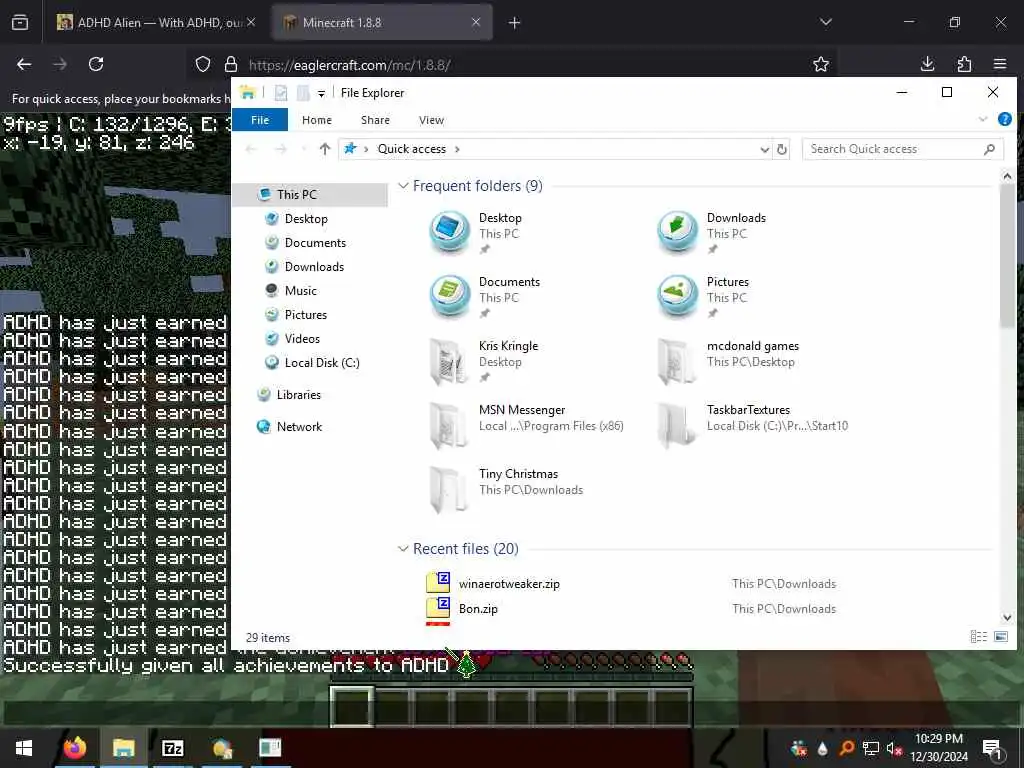Image resolution: width=1024 pixels, height=768 pixels.
Task: Collapse the Recent files section
Action: point(403,549)
